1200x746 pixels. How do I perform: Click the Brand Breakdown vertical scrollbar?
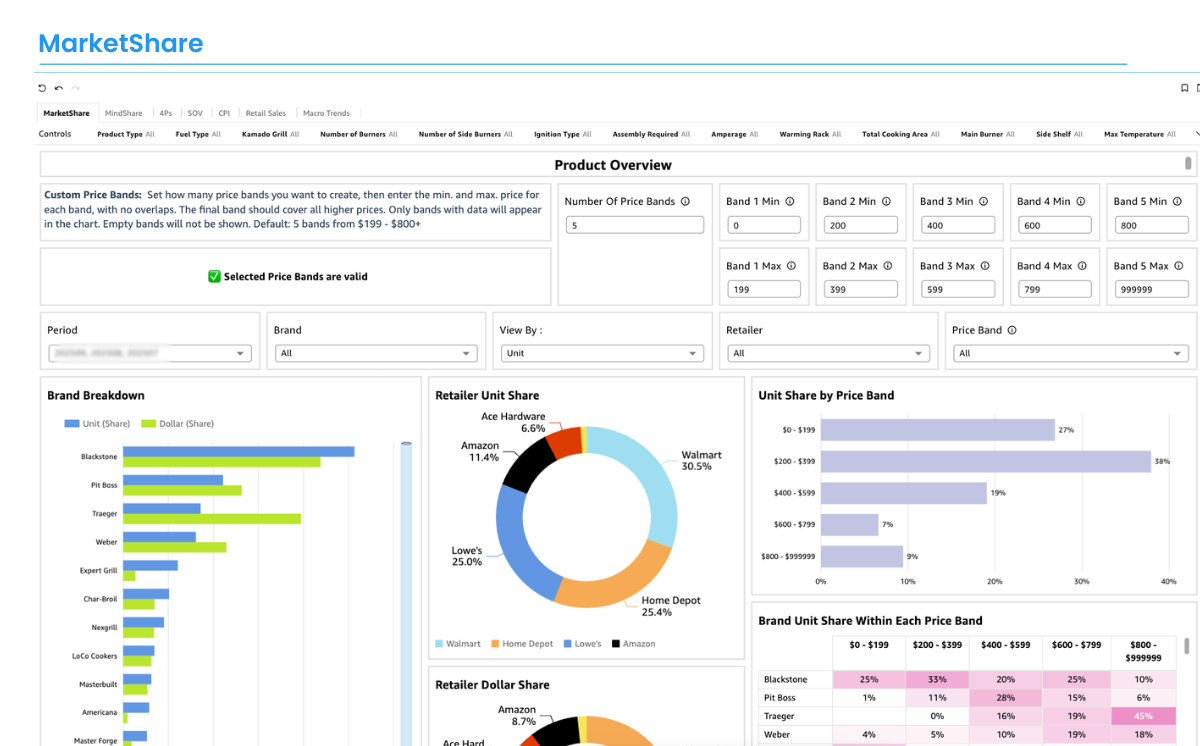(406, 590)
